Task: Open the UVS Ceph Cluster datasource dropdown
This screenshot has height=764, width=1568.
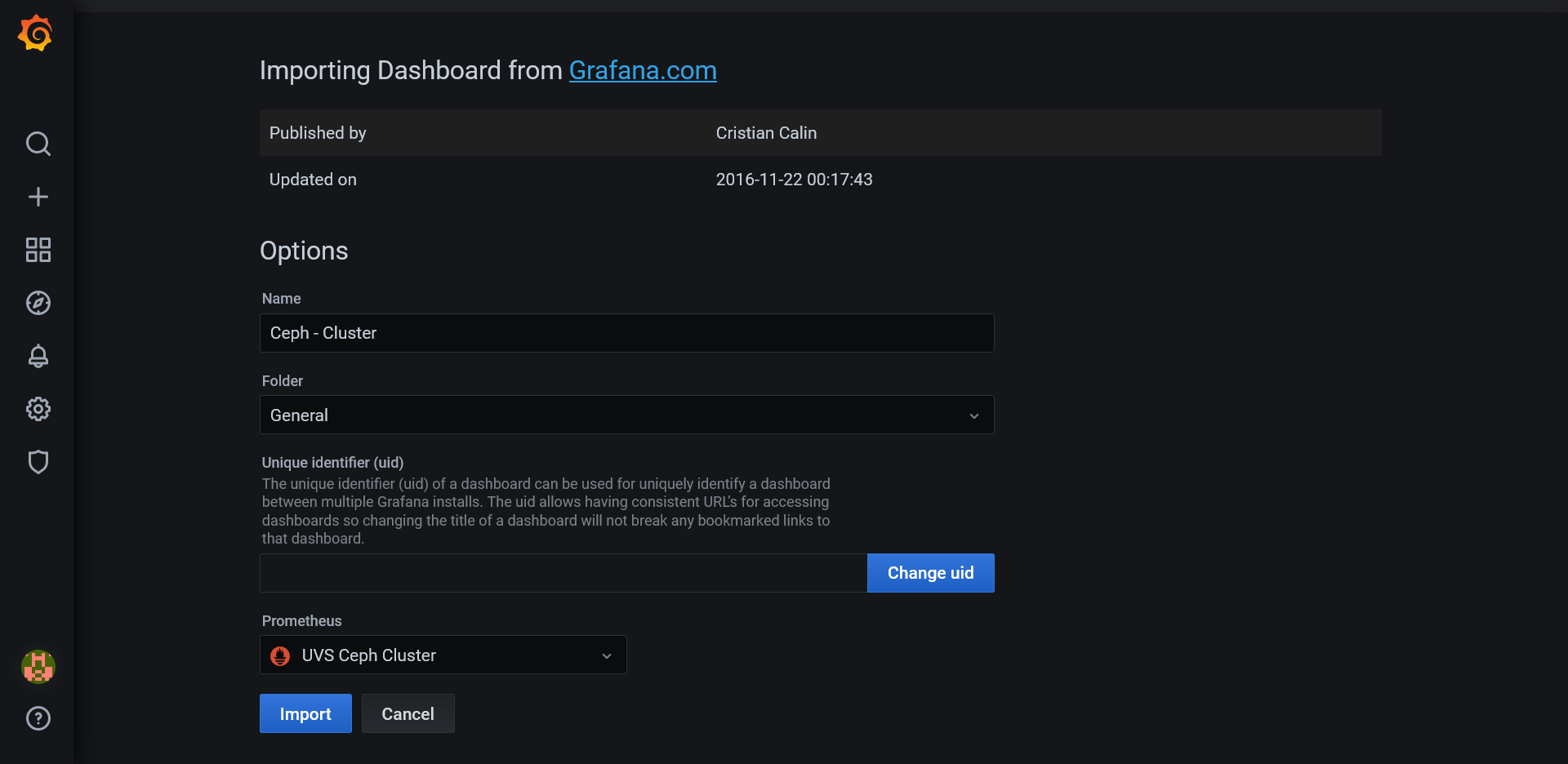Action: coord(443,655)
